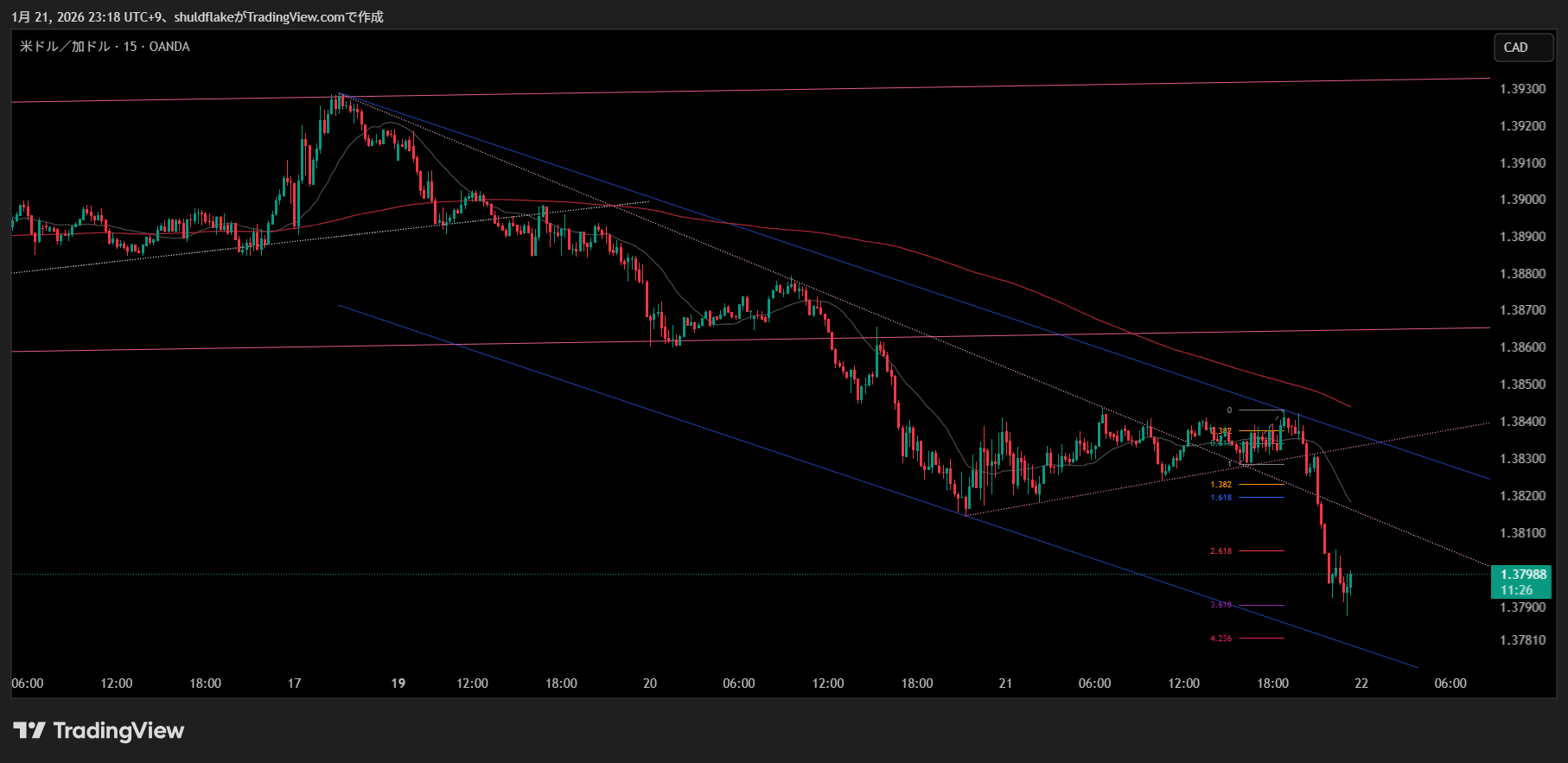Click the 1.39300 price axis label

pos(1522,89)
